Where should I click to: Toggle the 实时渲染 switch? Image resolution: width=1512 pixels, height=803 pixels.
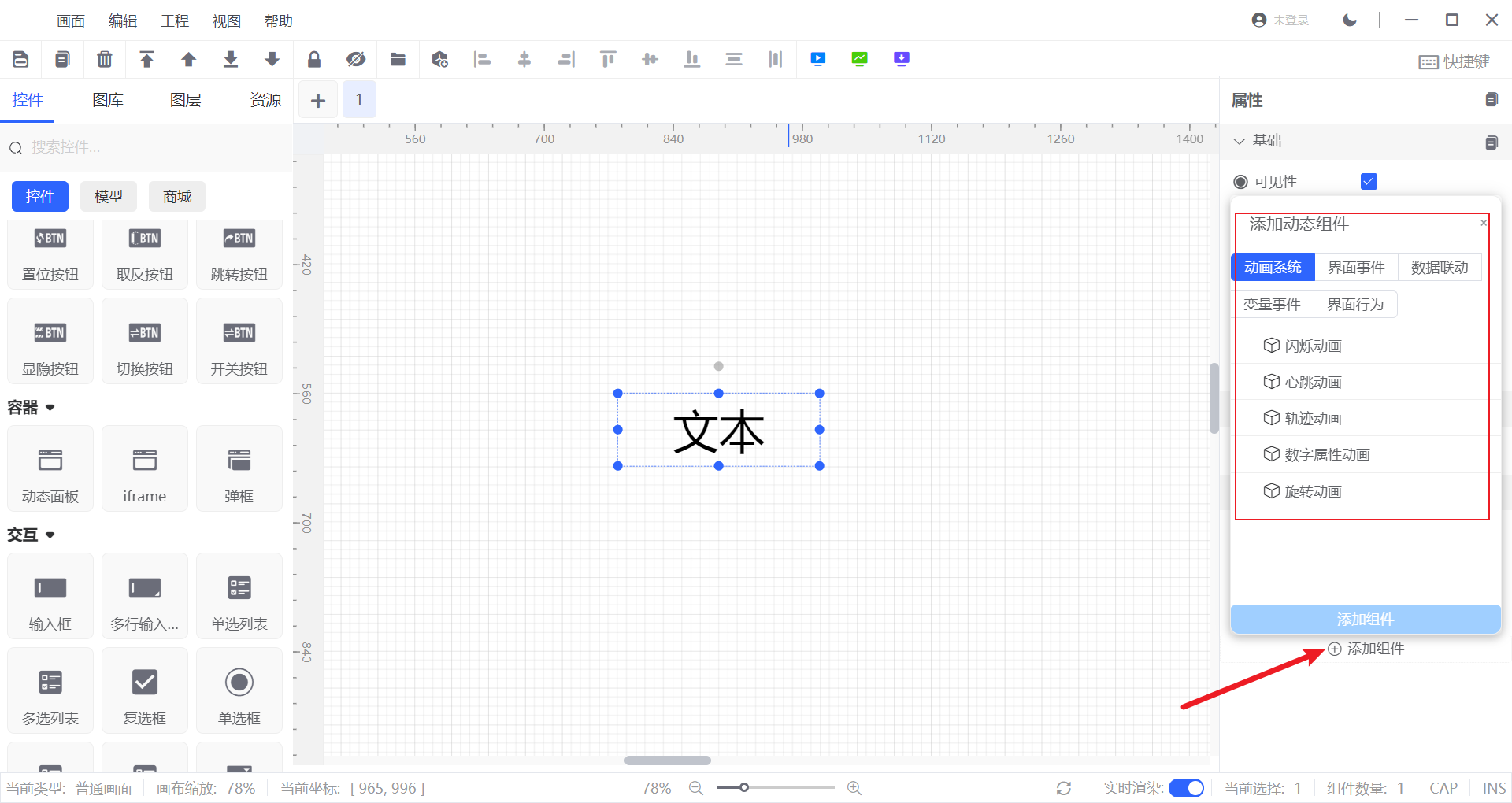(1186, 788)
